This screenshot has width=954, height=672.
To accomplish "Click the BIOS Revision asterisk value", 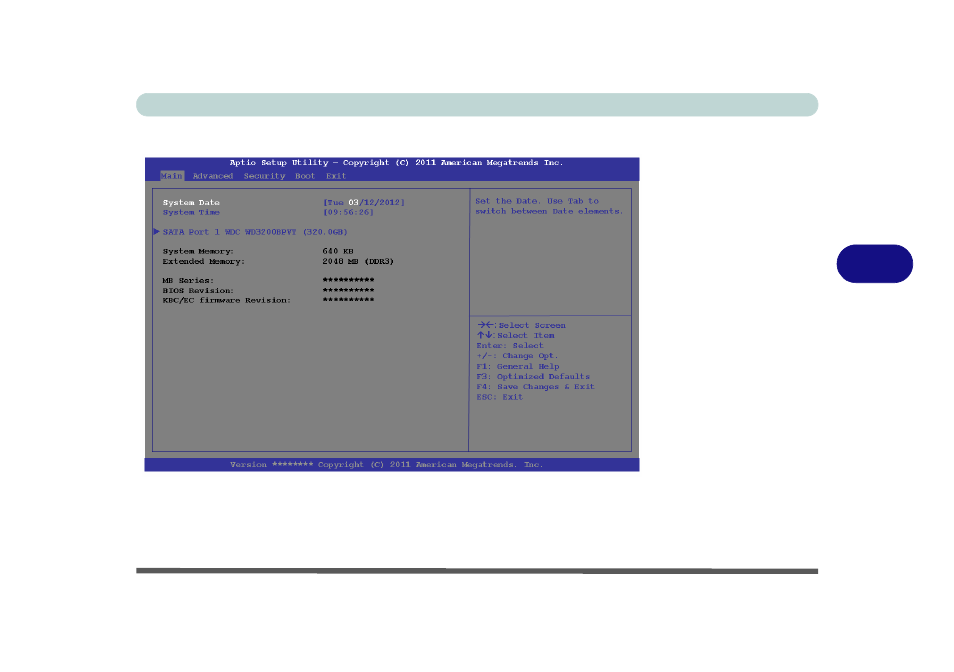I will (348, 290).
